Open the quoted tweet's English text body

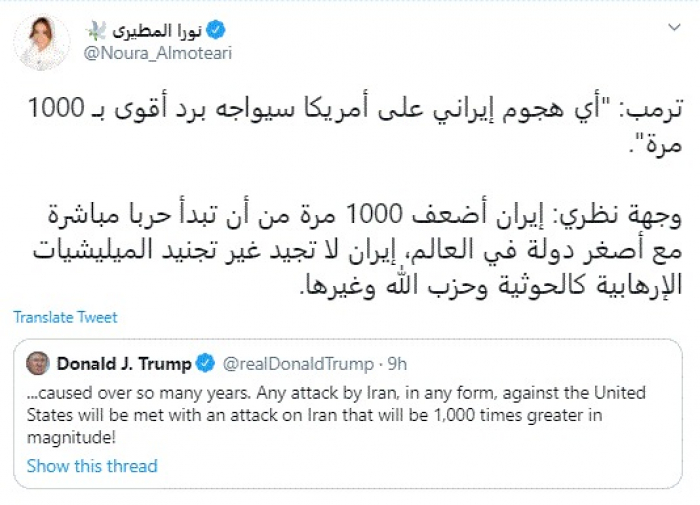(335, 412)
